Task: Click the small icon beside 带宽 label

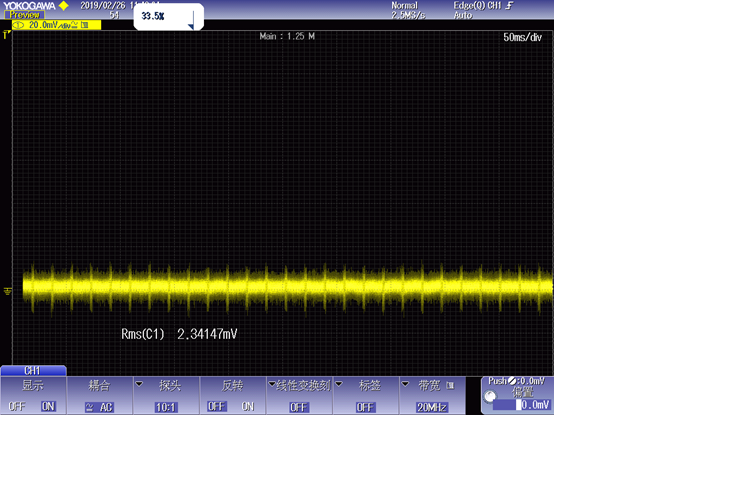Action: click(450, 386)
